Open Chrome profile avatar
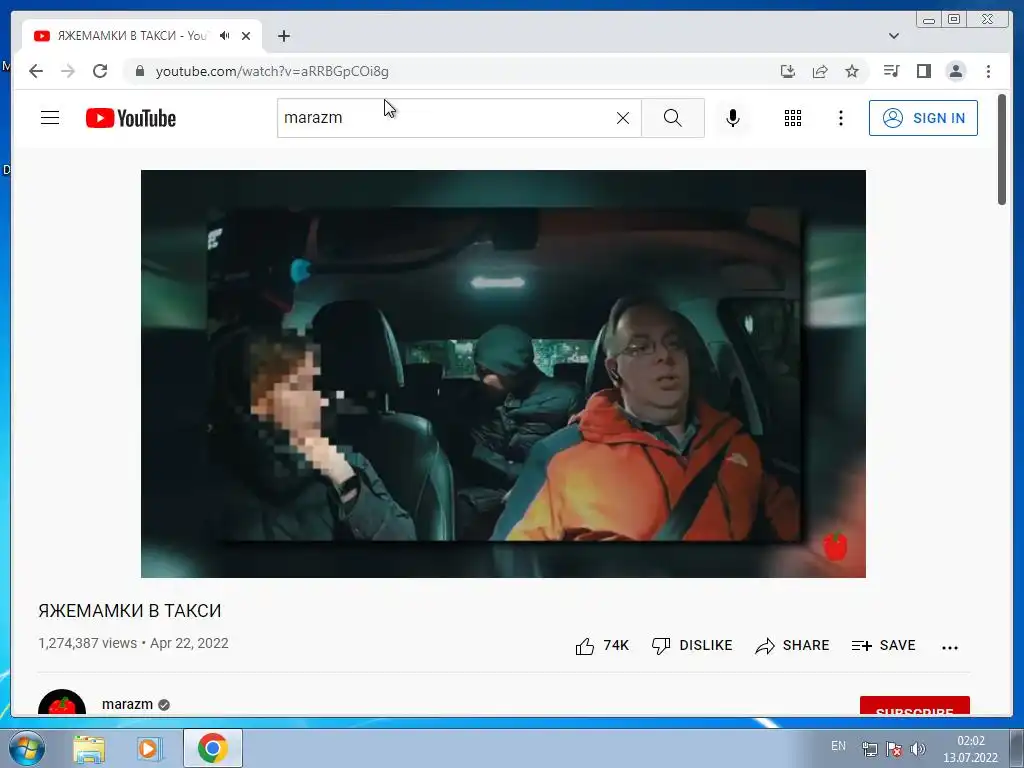The width and height of the screenshot is (1024, 768). pos(955,71)
